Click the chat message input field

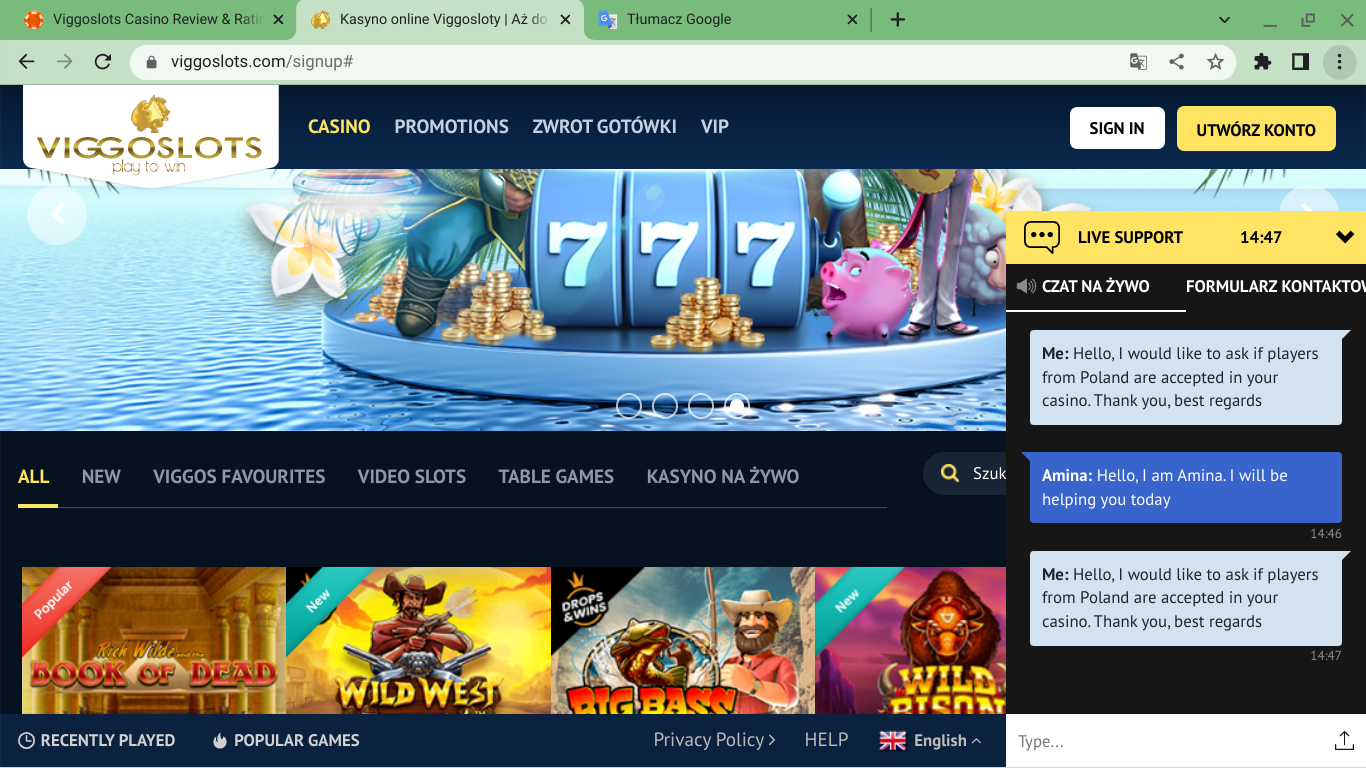[1160, 741]
